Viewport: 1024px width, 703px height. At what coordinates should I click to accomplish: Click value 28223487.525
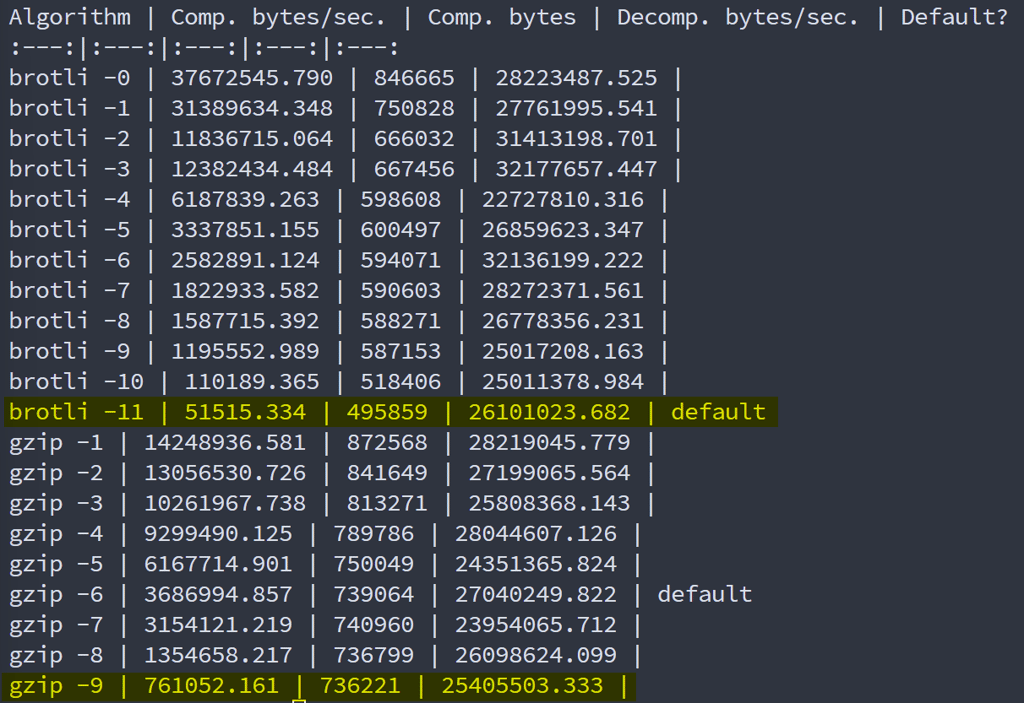coord(576,78)
